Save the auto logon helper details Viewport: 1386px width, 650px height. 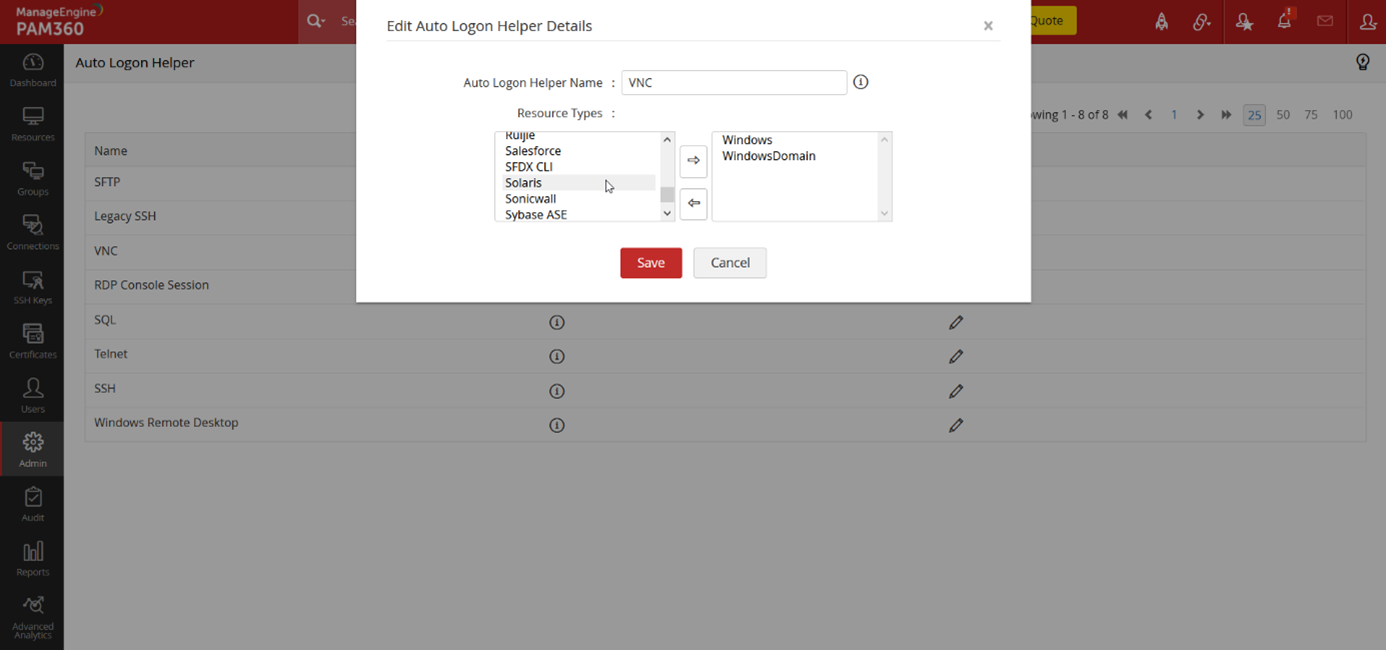pos(651,263)
